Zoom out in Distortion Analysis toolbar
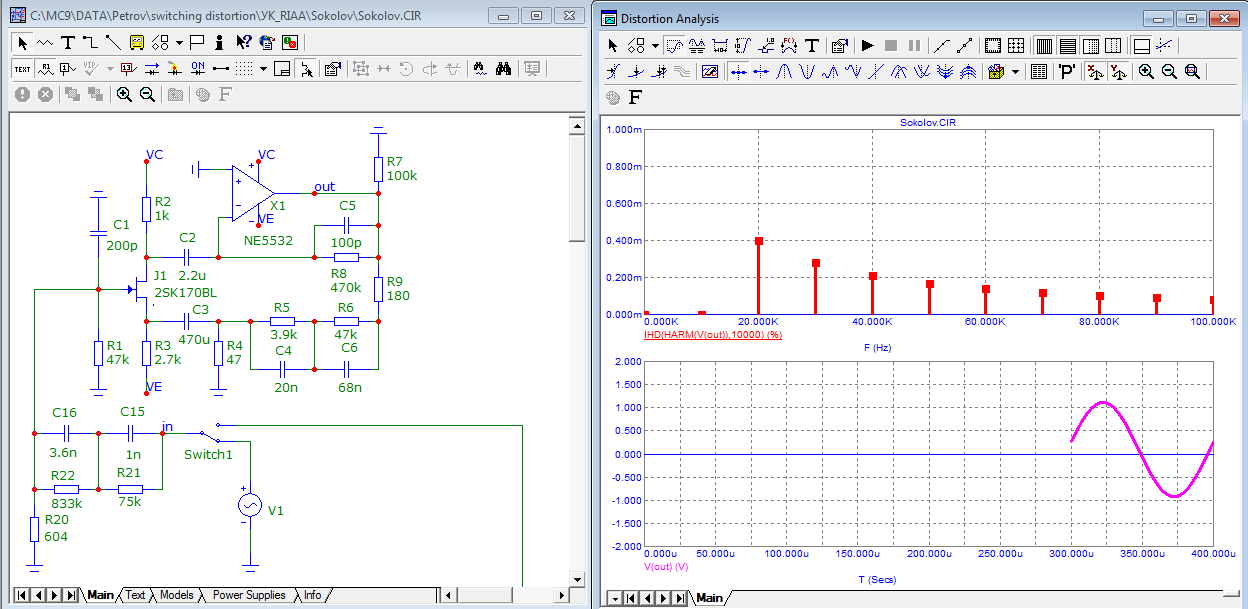The width and height of the screenshot is (1248, 609). tap(1169, 71)
